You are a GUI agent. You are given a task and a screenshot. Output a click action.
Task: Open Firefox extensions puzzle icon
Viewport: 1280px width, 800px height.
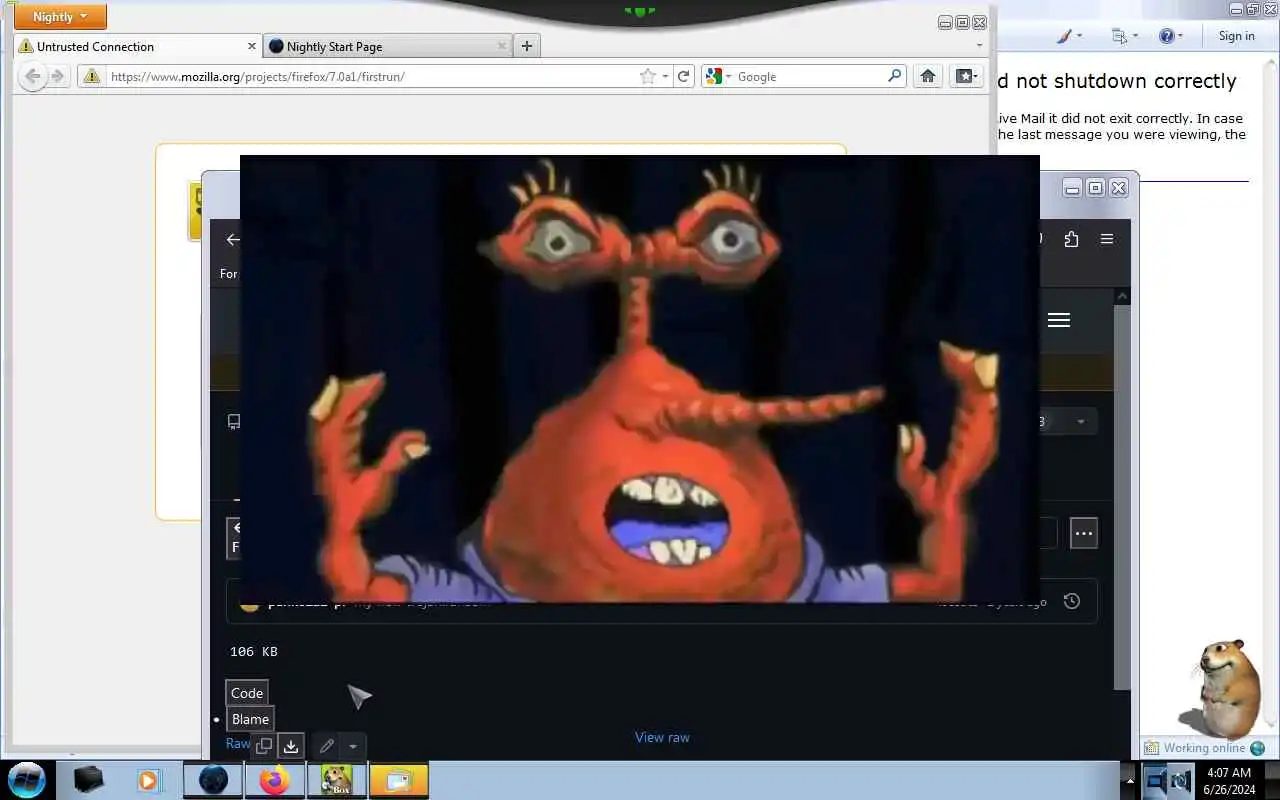click(x=1071, y=239)
